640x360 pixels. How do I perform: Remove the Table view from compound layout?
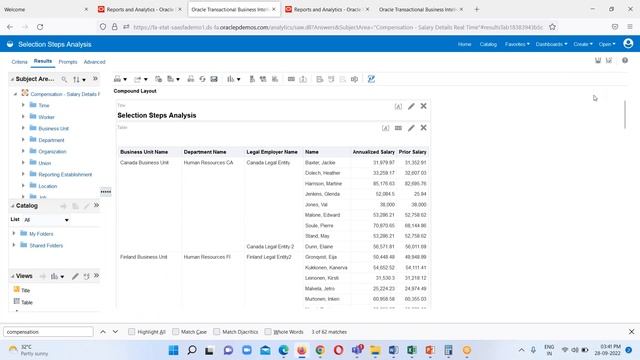423,128
